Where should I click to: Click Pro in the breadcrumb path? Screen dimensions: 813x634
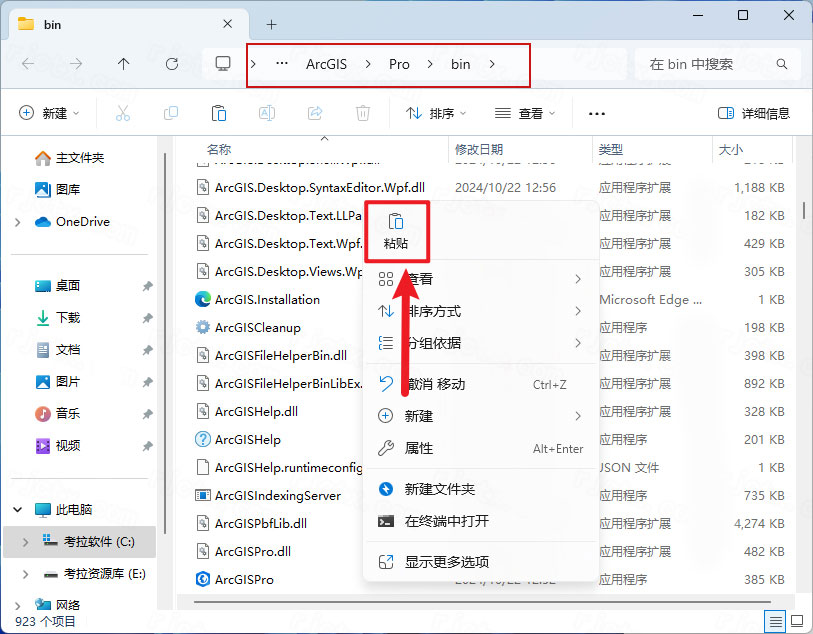click(x=399, y=64)
